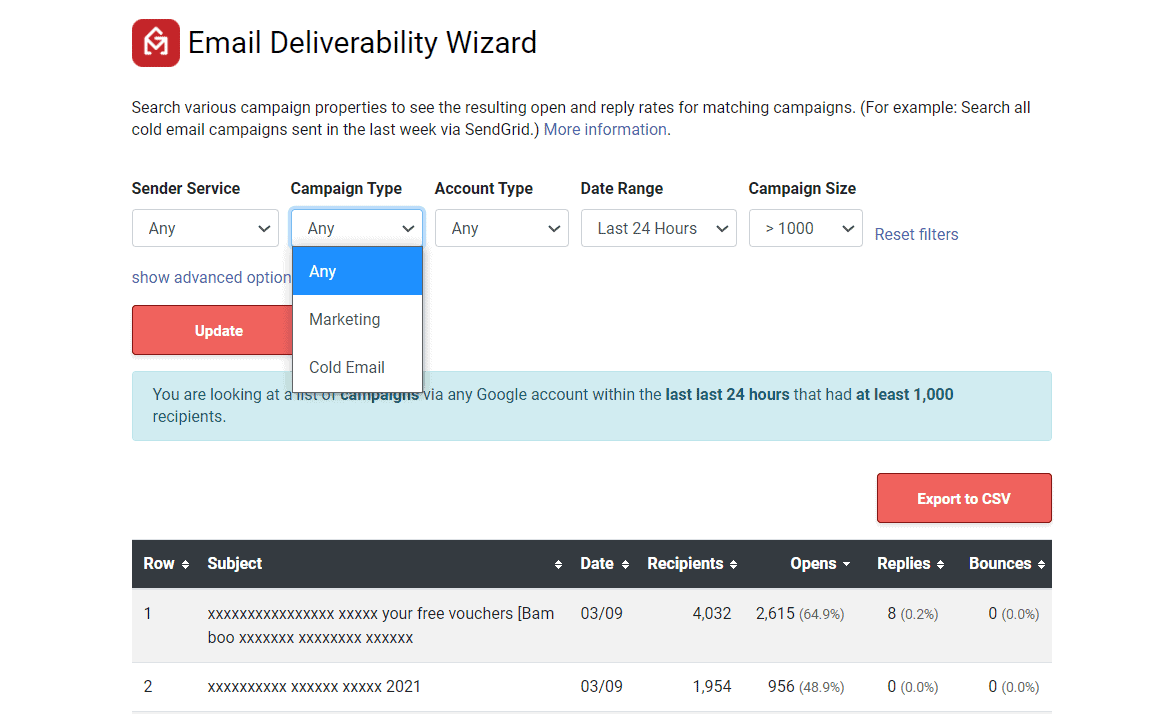Click the GMass logo icon

[x=156, y=43]
